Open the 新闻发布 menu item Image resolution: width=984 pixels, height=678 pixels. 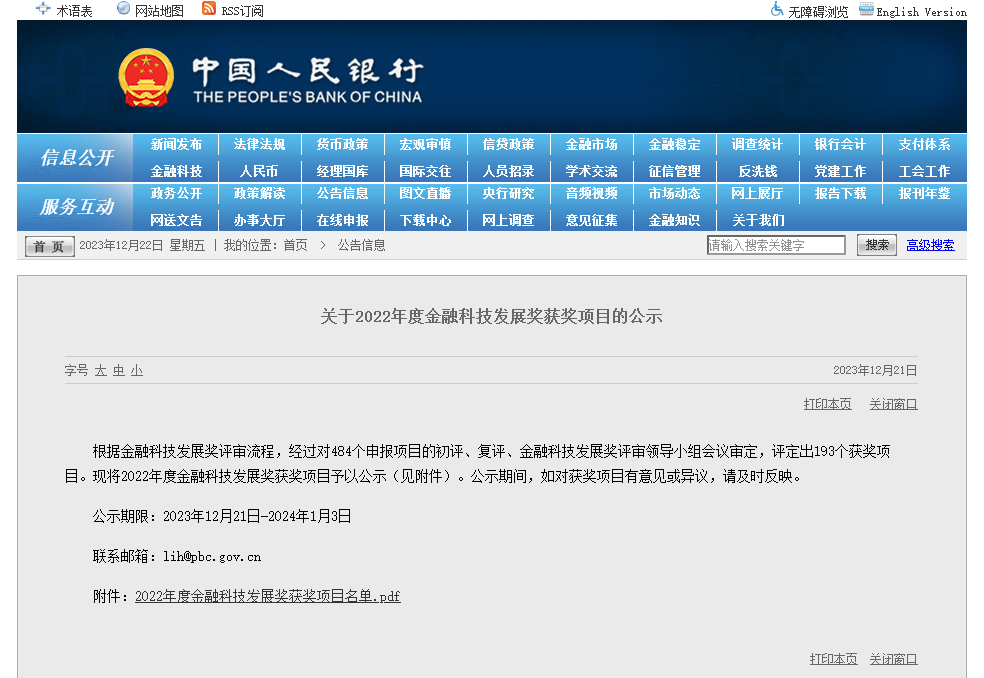[x=176, y=145]
